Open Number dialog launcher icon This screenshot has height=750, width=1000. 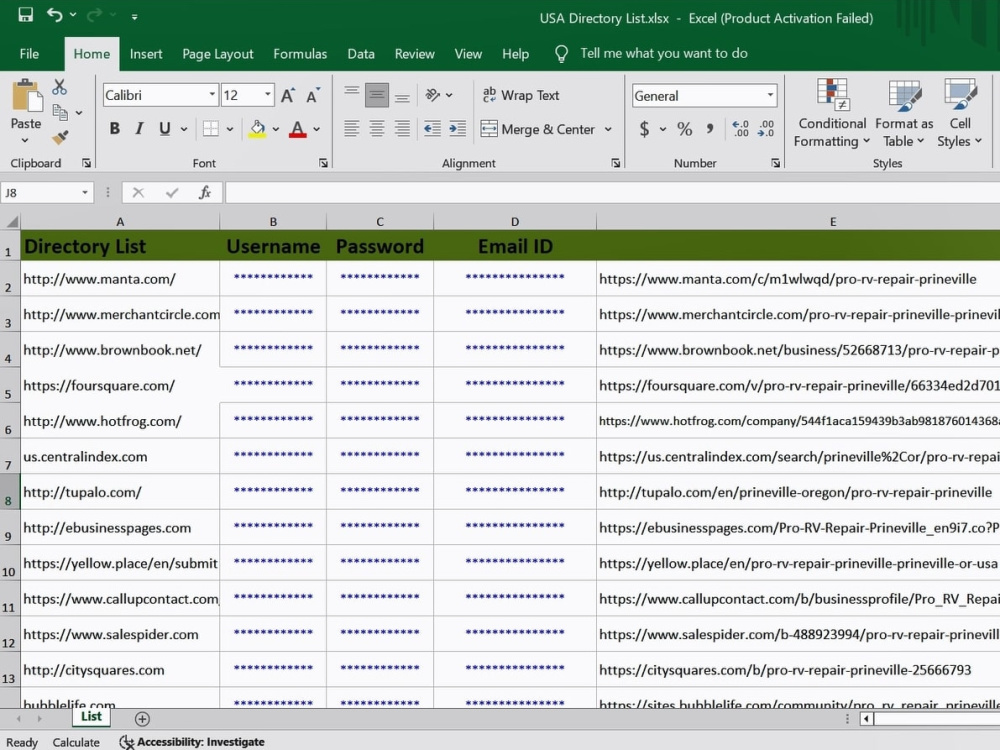tap(775, 163)
